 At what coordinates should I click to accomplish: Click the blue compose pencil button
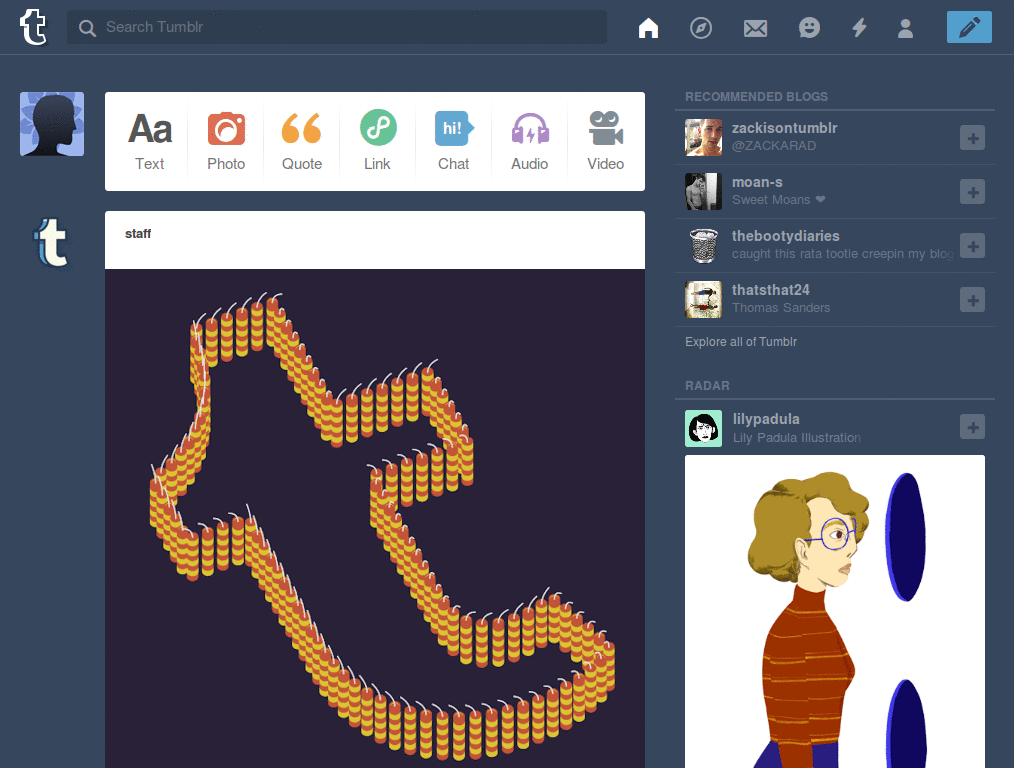click(x=969, y=27)
